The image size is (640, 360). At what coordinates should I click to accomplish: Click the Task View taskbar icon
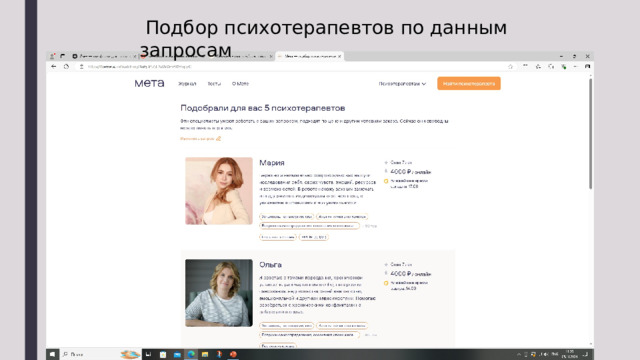(148, 354)
